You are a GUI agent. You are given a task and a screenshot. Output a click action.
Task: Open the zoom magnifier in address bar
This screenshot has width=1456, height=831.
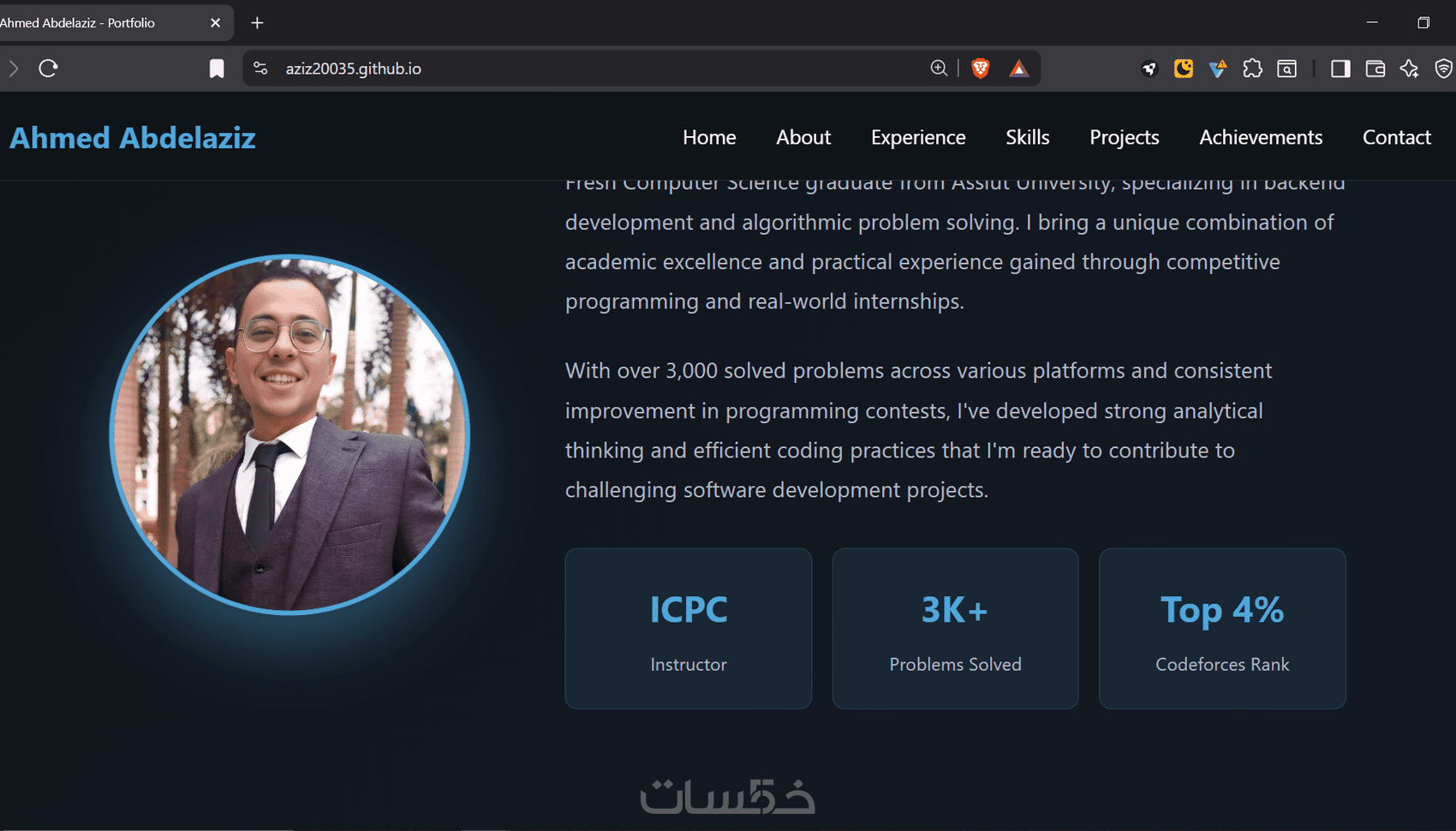coord(940,69)
